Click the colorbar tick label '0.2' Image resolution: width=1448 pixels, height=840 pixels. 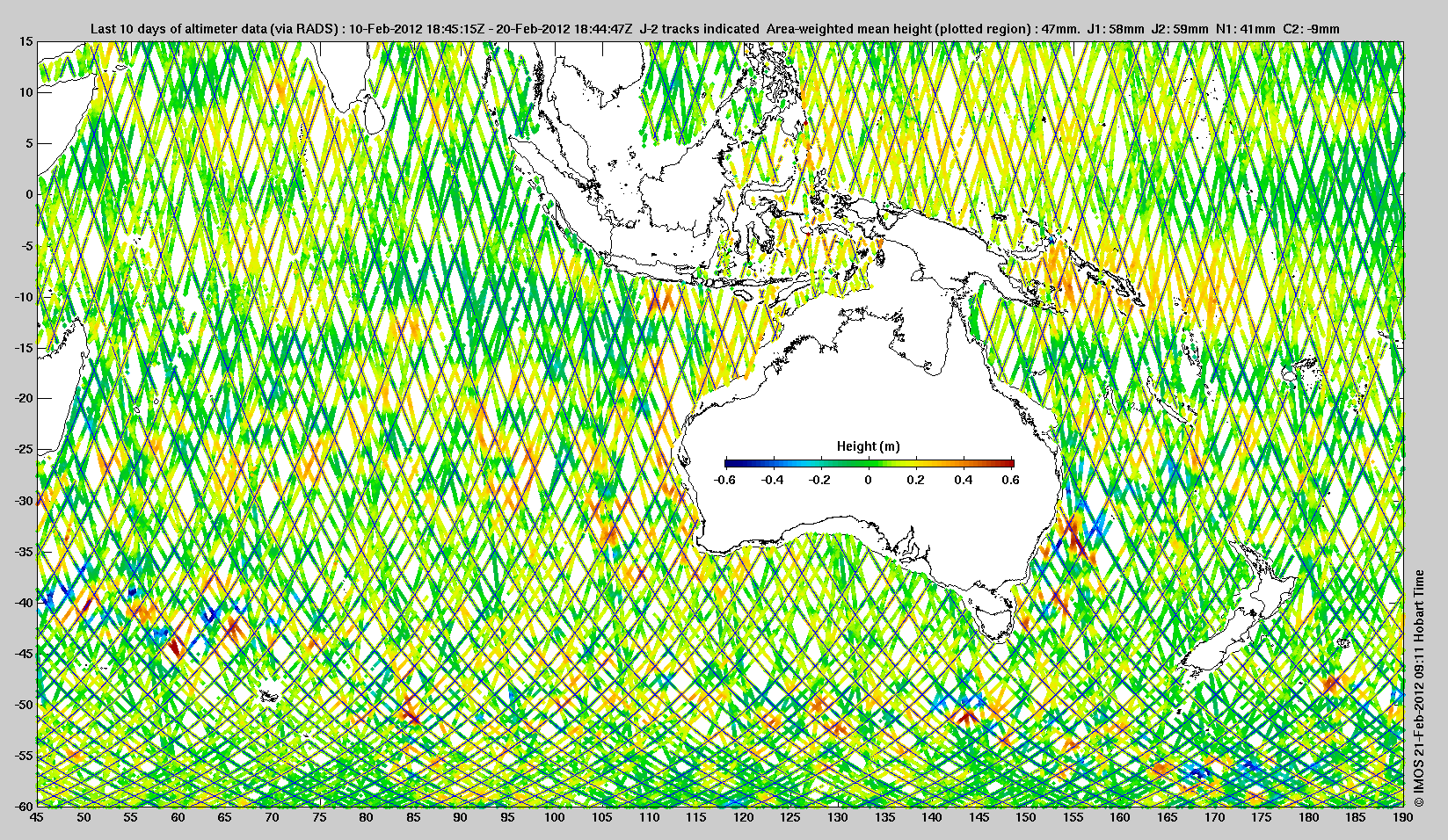coord(916,480)
